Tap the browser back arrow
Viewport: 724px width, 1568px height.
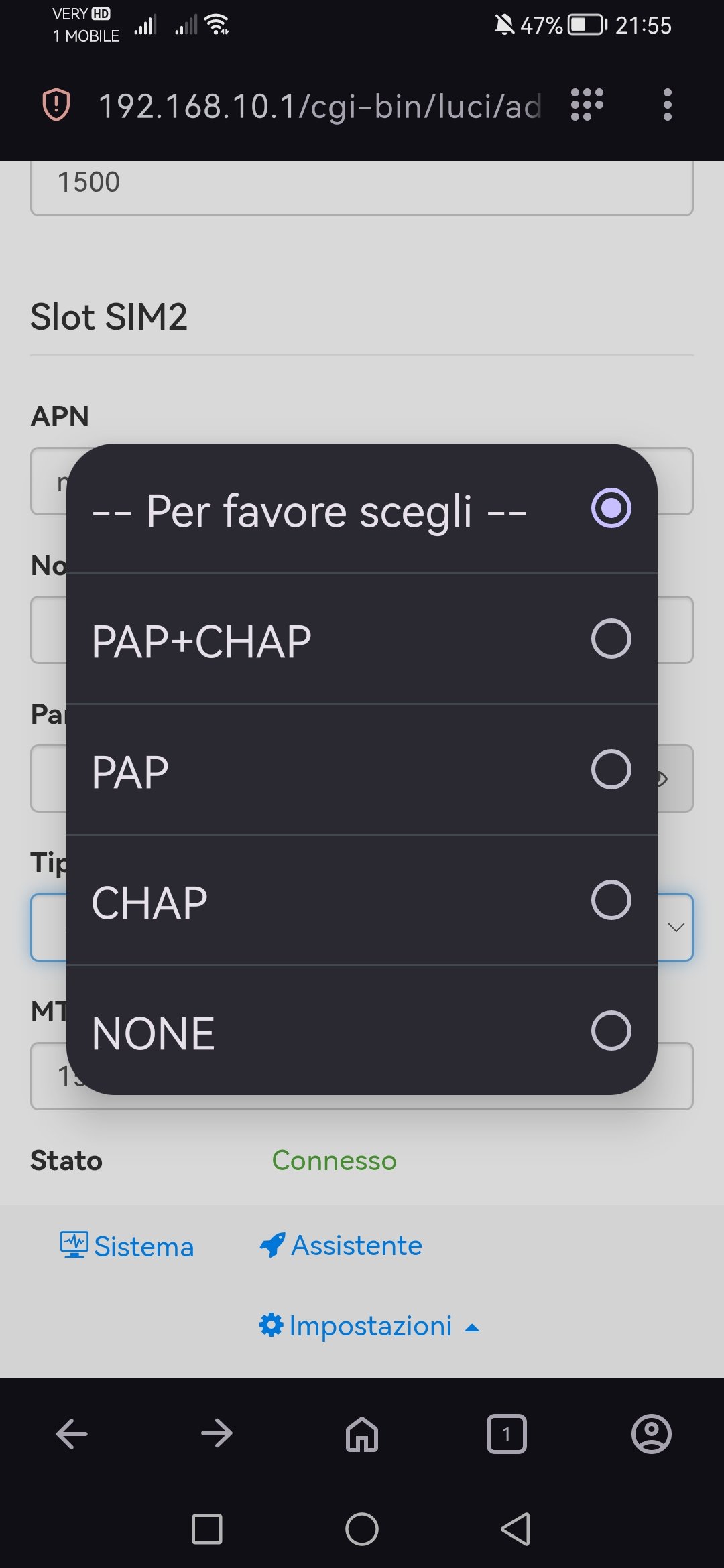[72, 1434]
